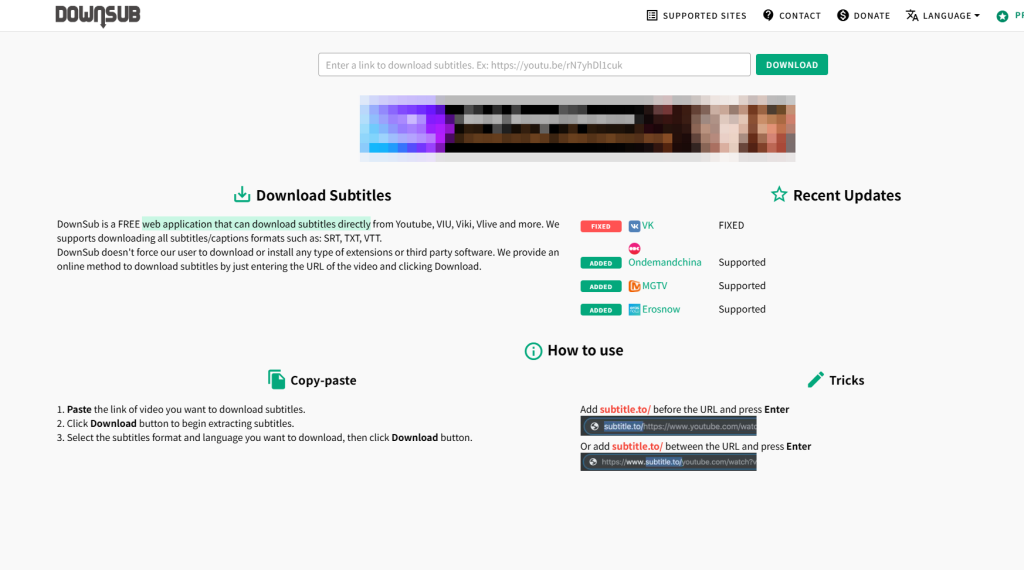Open the Supported Sites menu item
Image resolution: width=1024 pixels, height=570 pixels.
696,16
